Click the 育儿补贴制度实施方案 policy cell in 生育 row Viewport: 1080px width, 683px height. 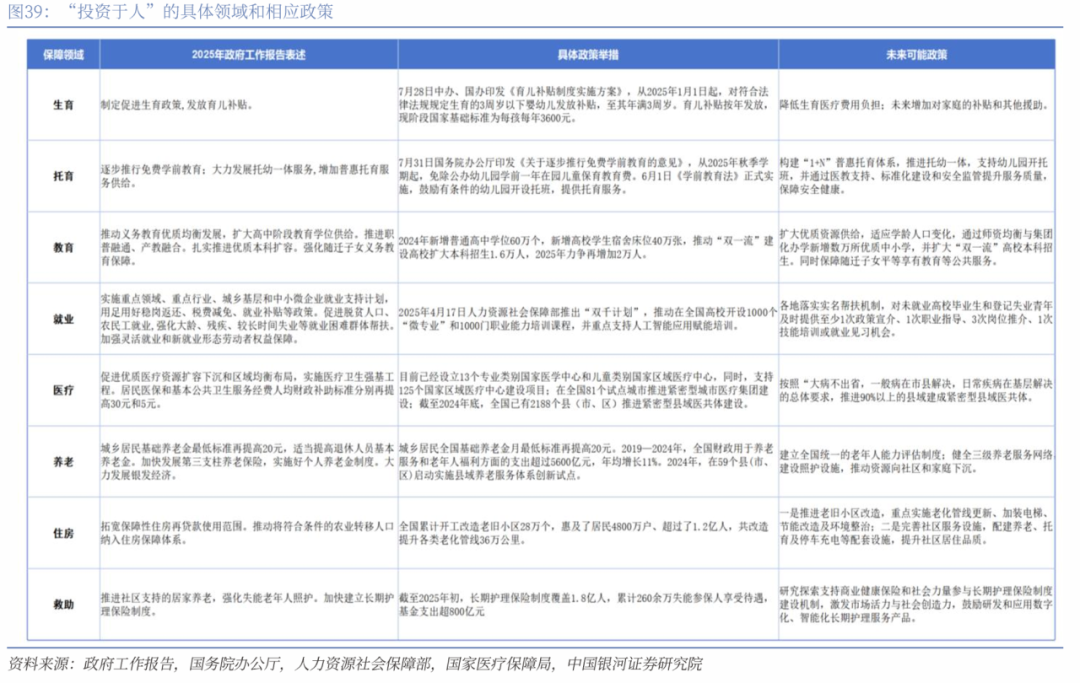pos(587,103)
